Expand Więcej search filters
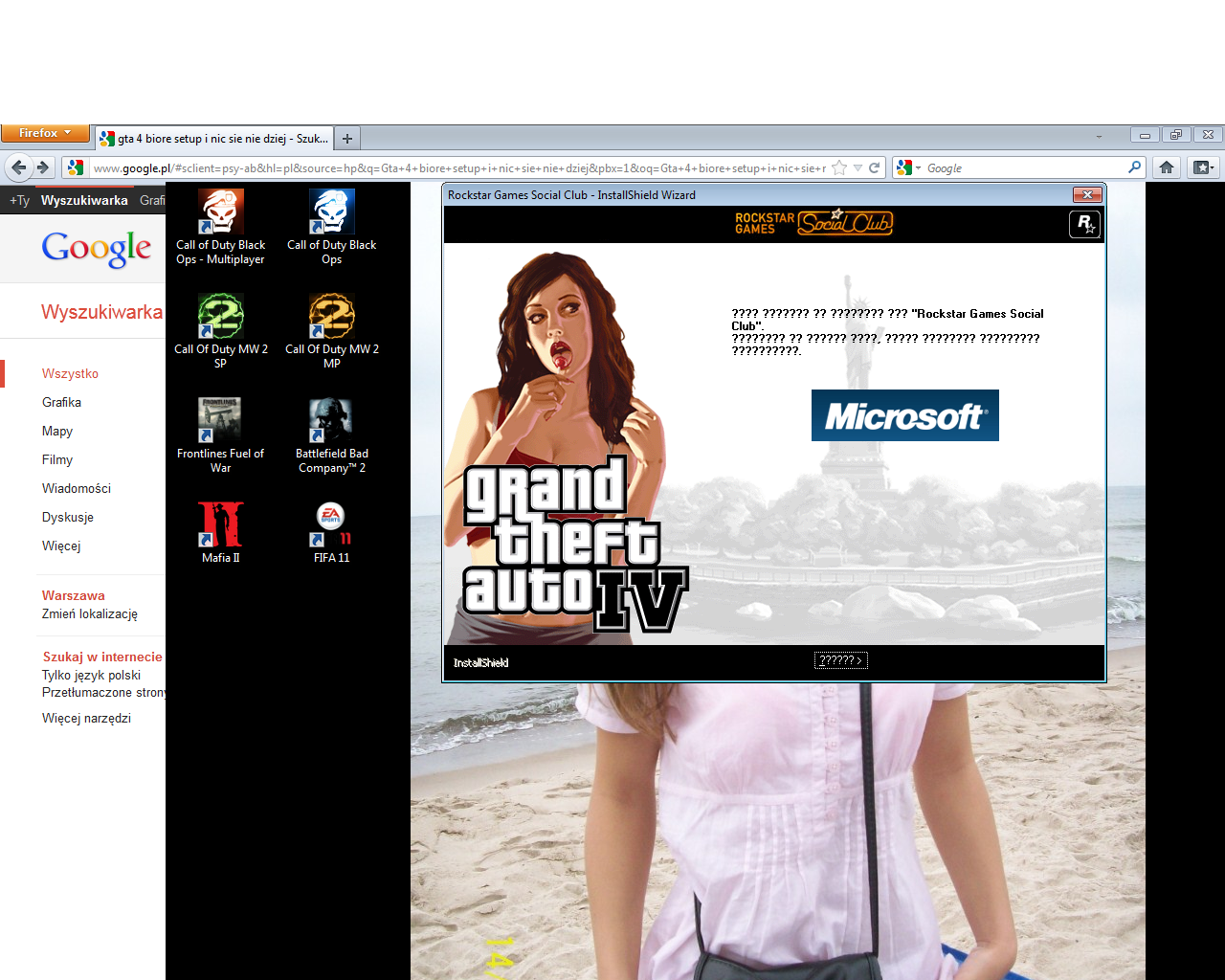 pyautogui.click(x=61, y=546)
